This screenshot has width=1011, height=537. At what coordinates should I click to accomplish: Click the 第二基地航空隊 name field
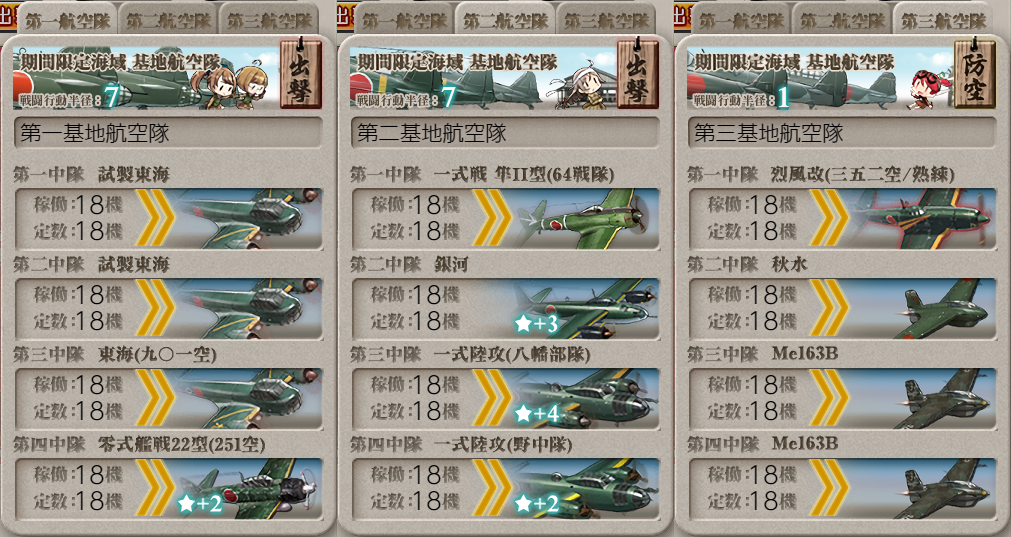pyautogui.click(x=505, y=133)
